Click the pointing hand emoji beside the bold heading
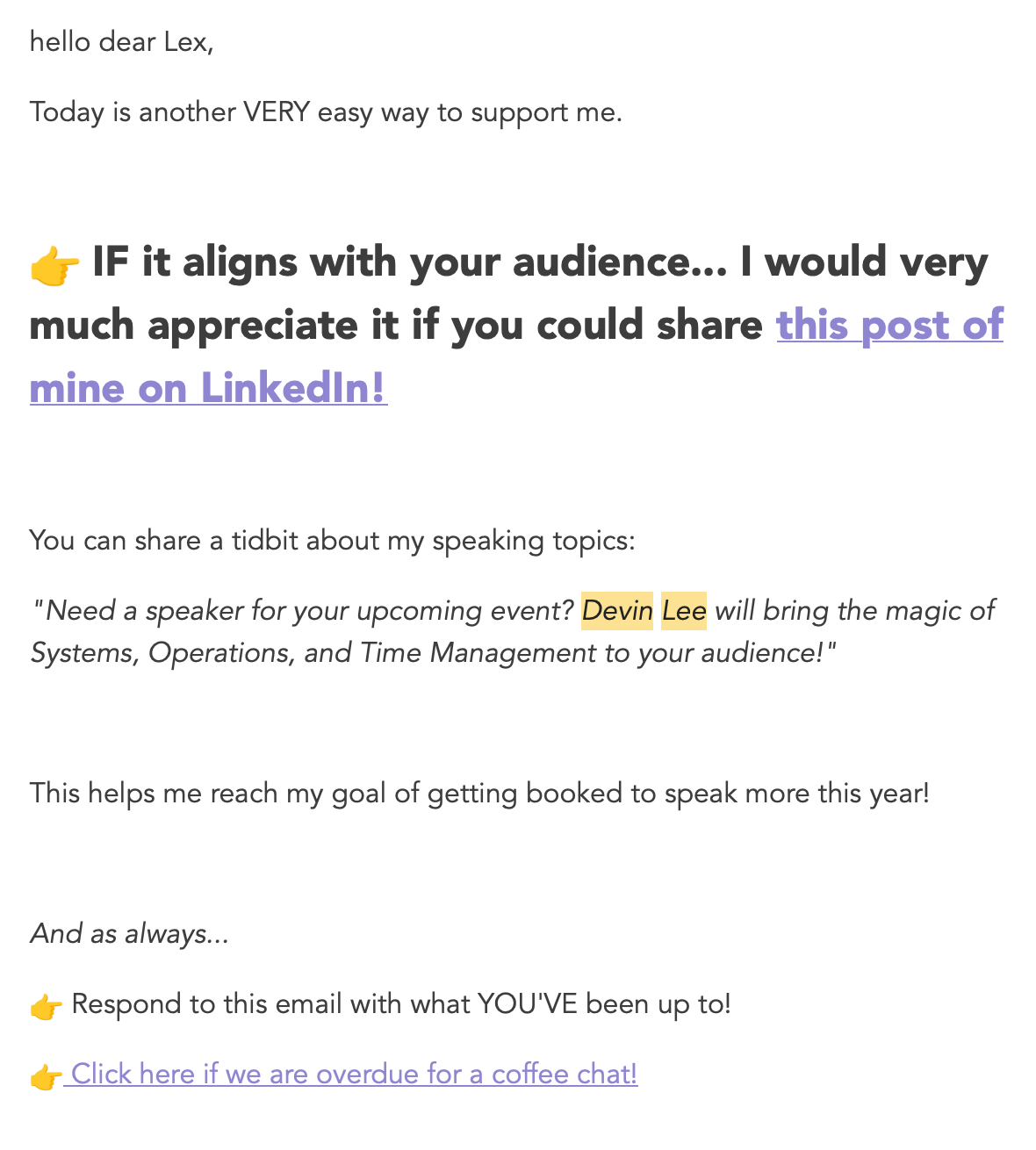This screenshot has height=1150, width=1036. 54,265
